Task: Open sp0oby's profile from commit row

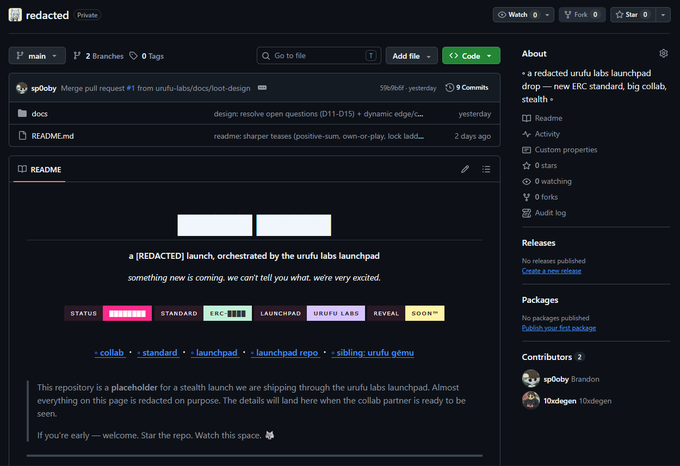Action: tap(44, 88)
